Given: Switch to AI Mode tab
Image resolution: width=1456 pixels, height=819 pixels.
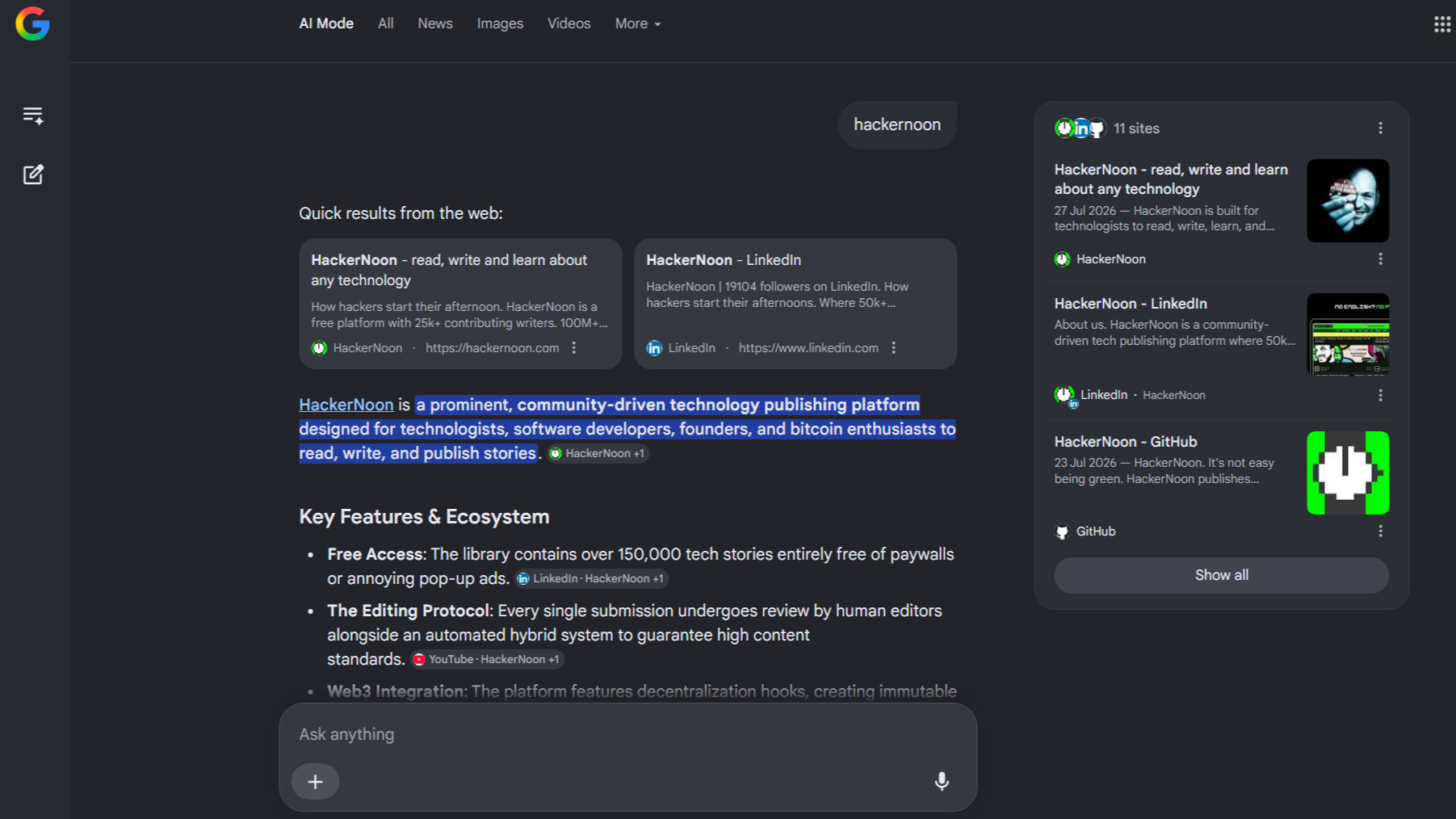Looking at the screenshot, I should [326, 24].
